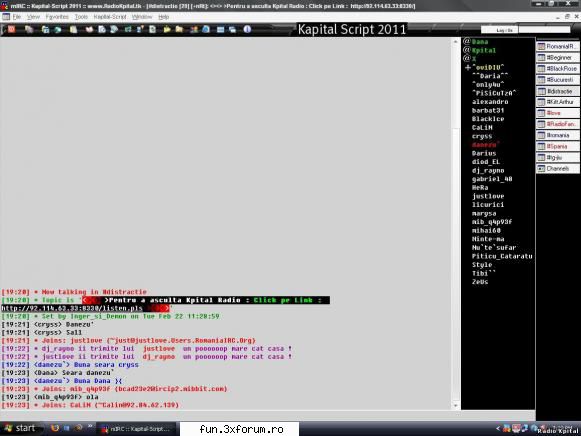Screen dimensions: 581x436
Task: Select alexandro in the nick list
Action: point(490,101)
